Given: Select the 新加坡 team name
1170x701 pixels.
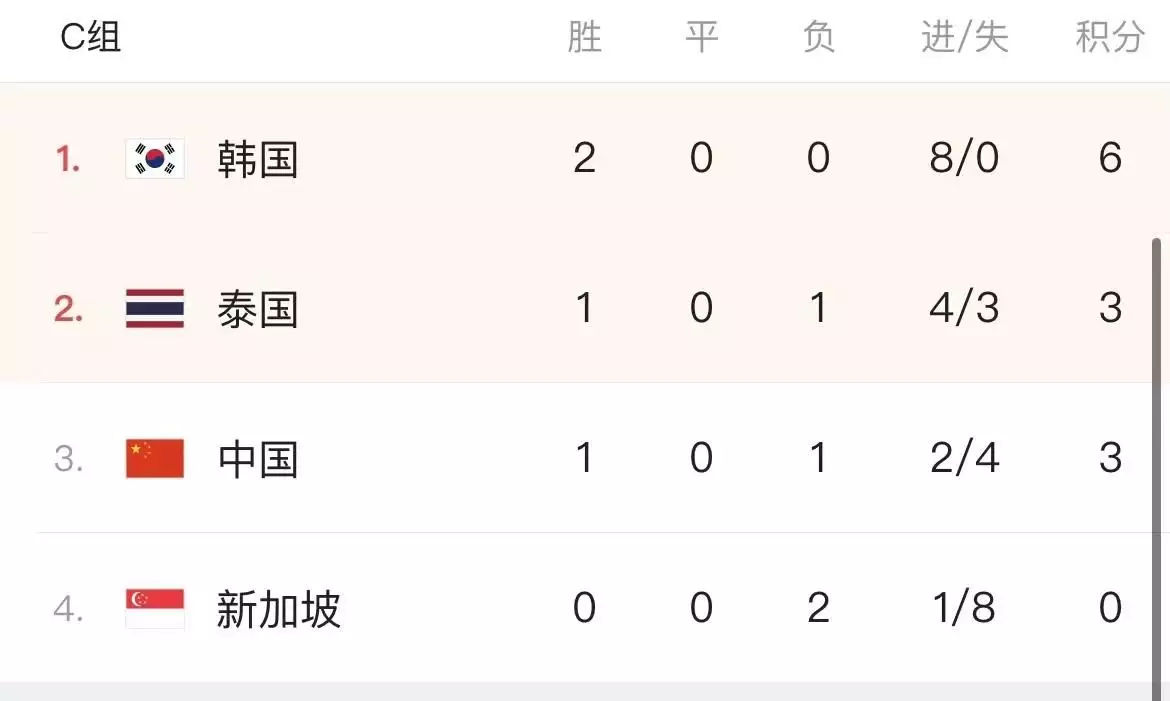Looking at the screenshot, I should coord(278,609).
